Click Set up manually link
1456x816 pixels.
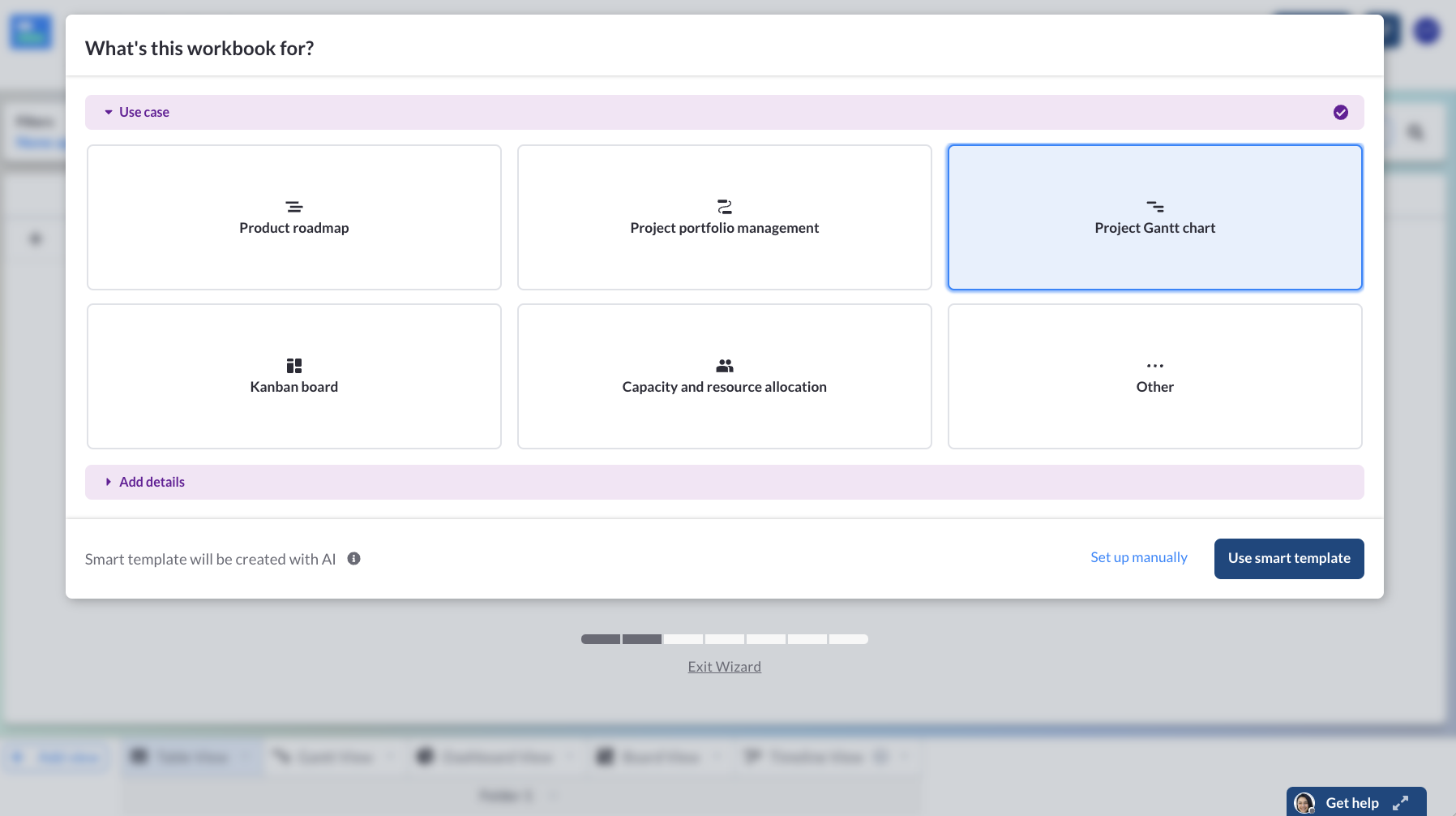[x=1138, y=557]
